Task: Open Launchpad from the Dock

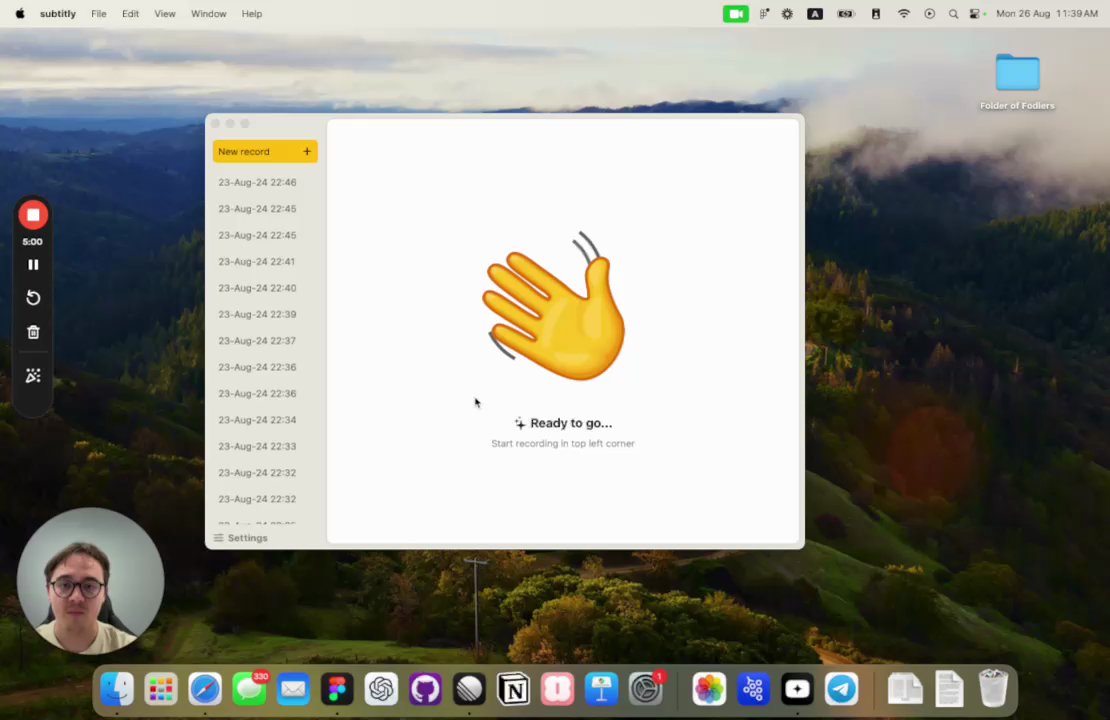Action: (161, 689)
